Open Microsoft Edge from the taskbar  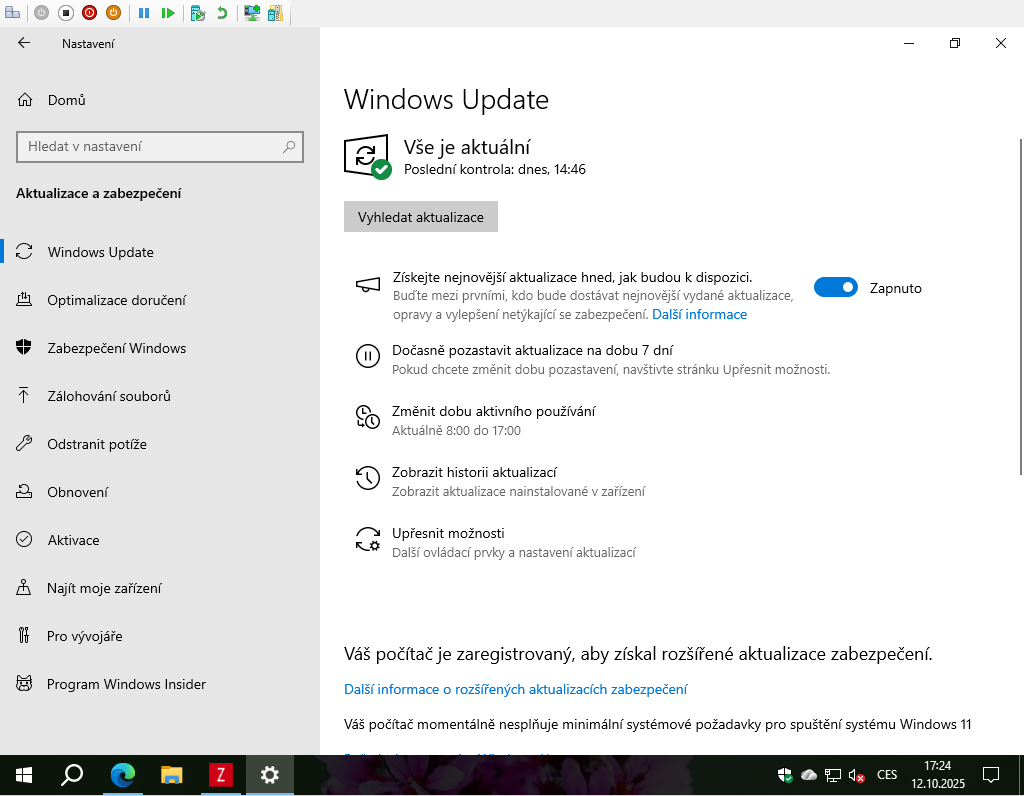(x=122, y=774)
